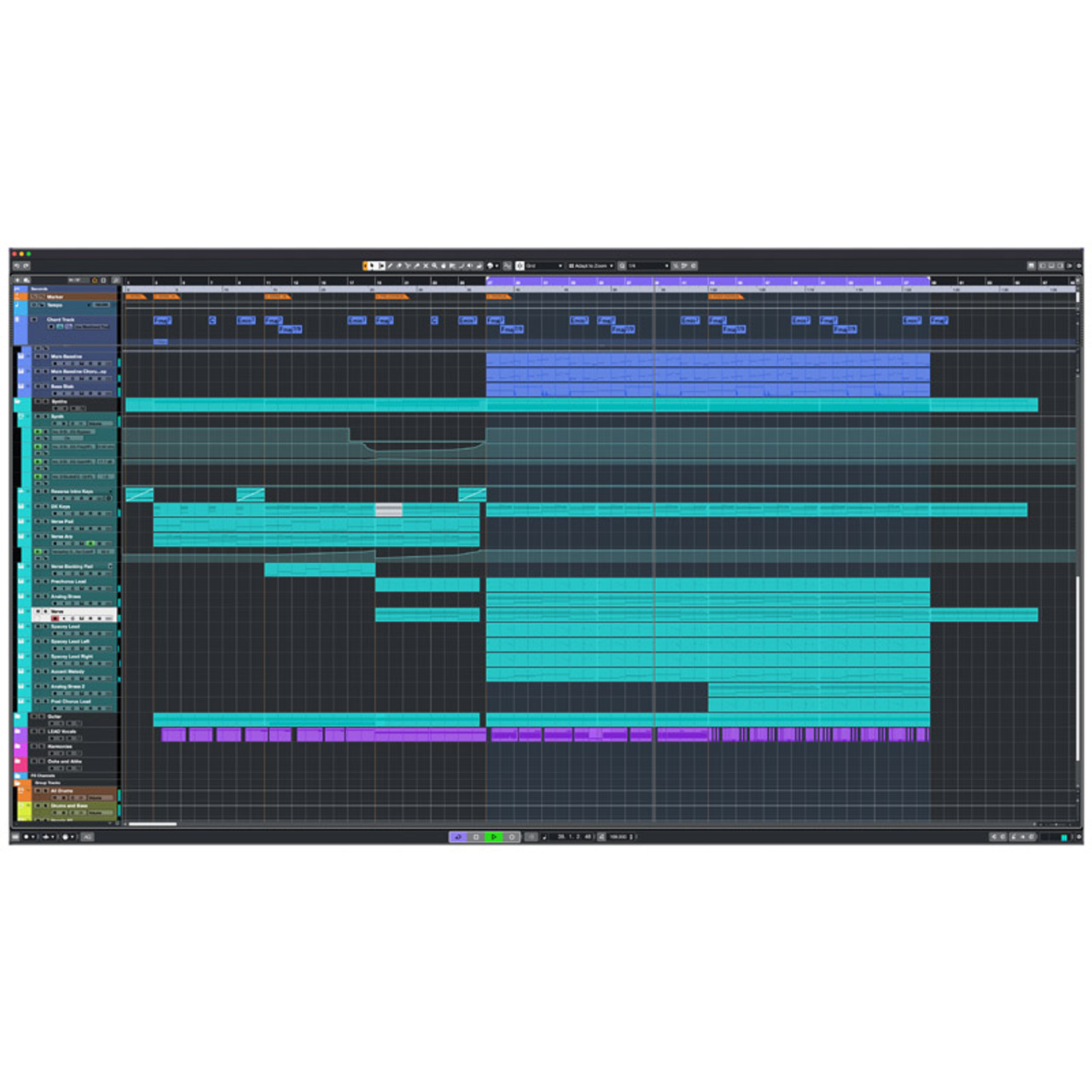1092x1092 pixels.
Task: Open the Setup Window Layout icon
Action: point(1031,265)
